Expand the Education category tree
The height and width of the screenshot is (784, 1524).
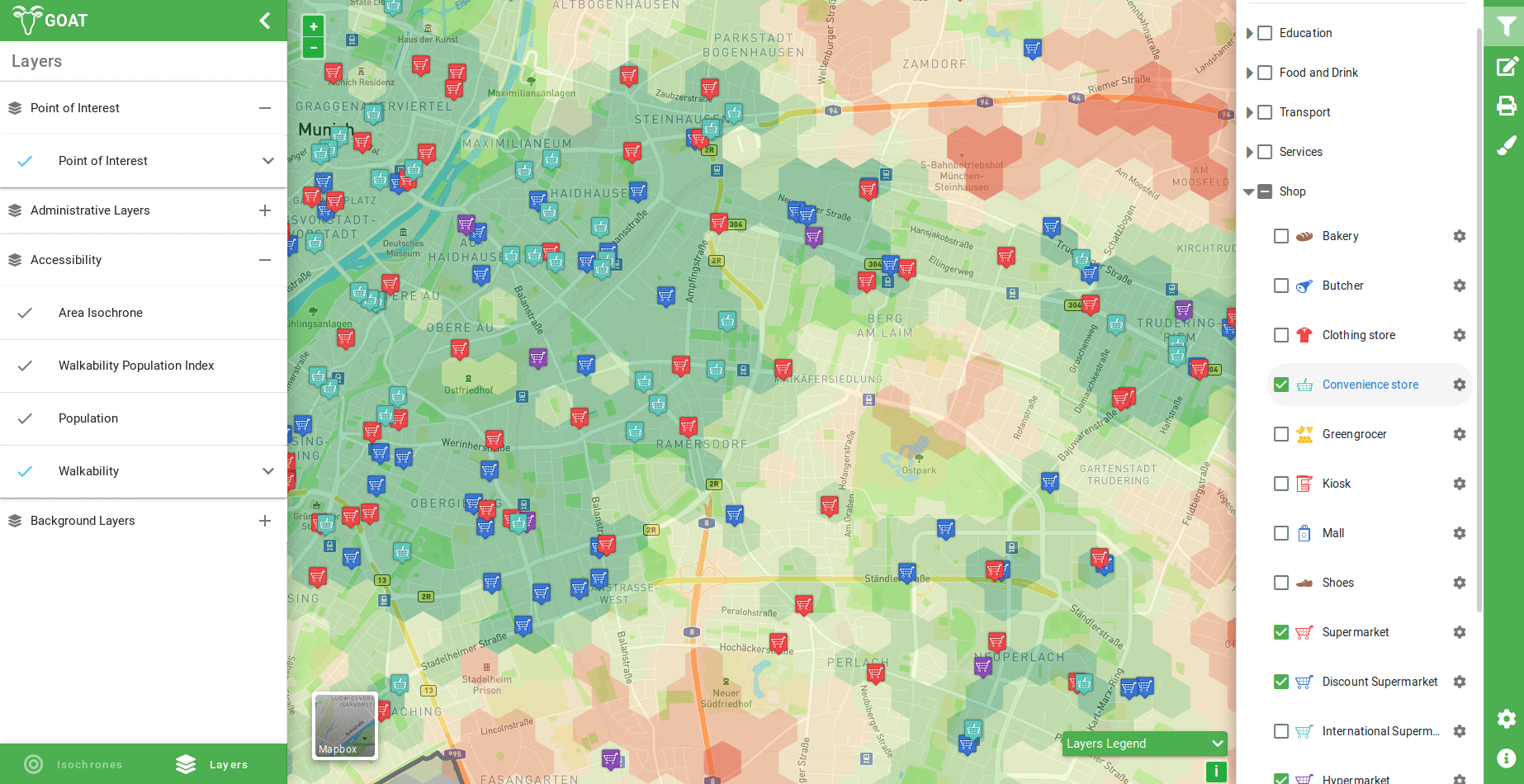point(1250,33)
